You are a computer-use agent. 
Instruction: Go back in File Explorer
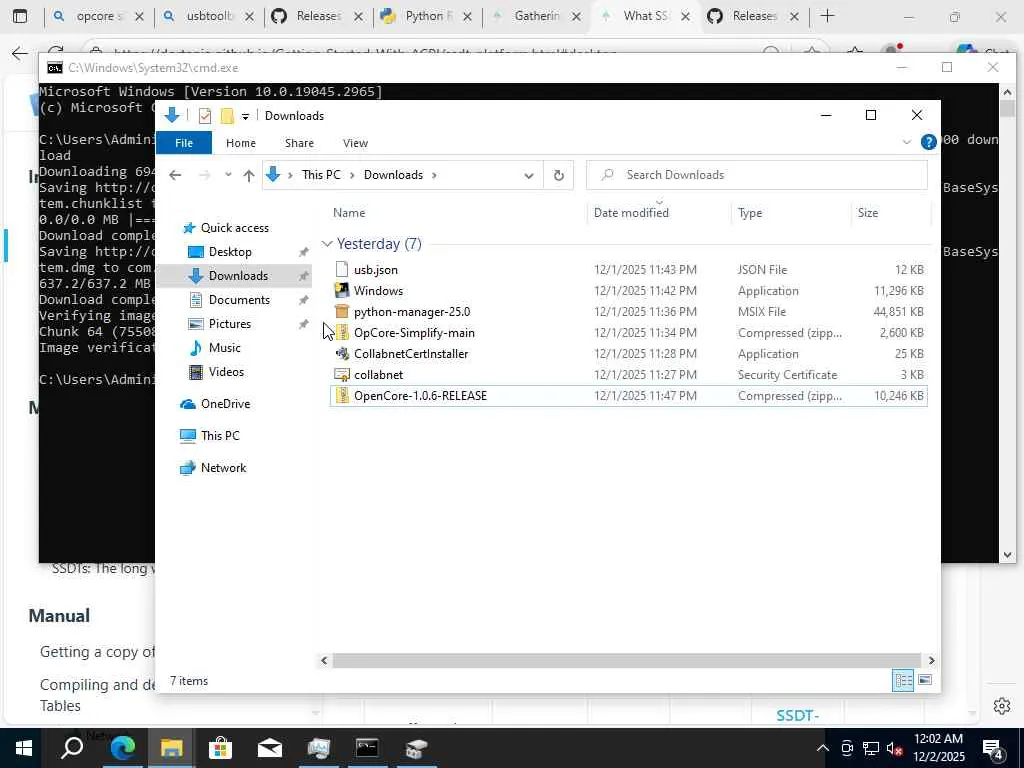175,175
